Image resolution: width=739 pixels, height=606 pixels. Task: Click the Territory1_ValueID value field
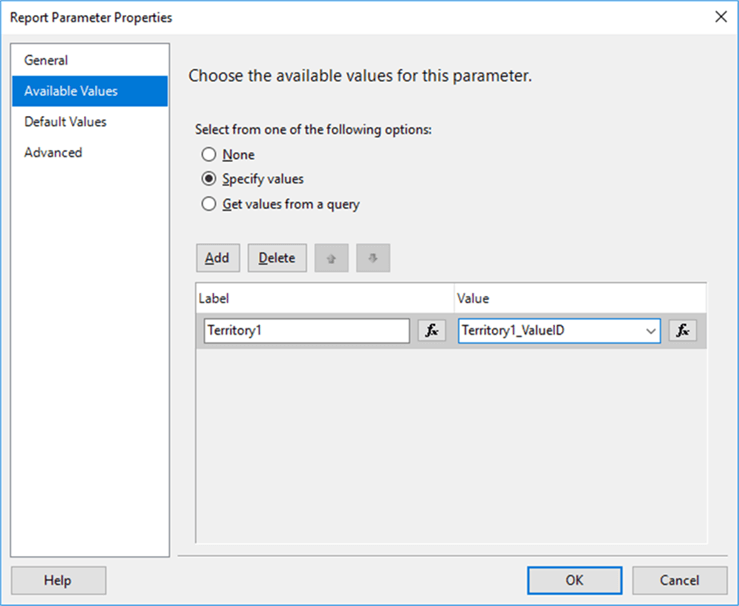click(x=548, y=331)
